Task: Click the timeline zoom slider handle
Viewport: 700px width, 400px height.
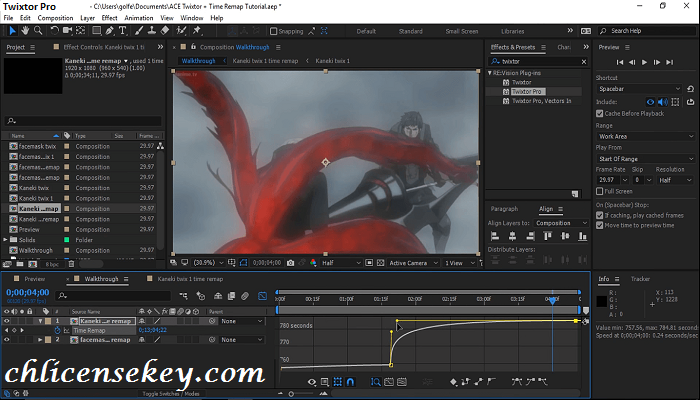Action: 291,394
